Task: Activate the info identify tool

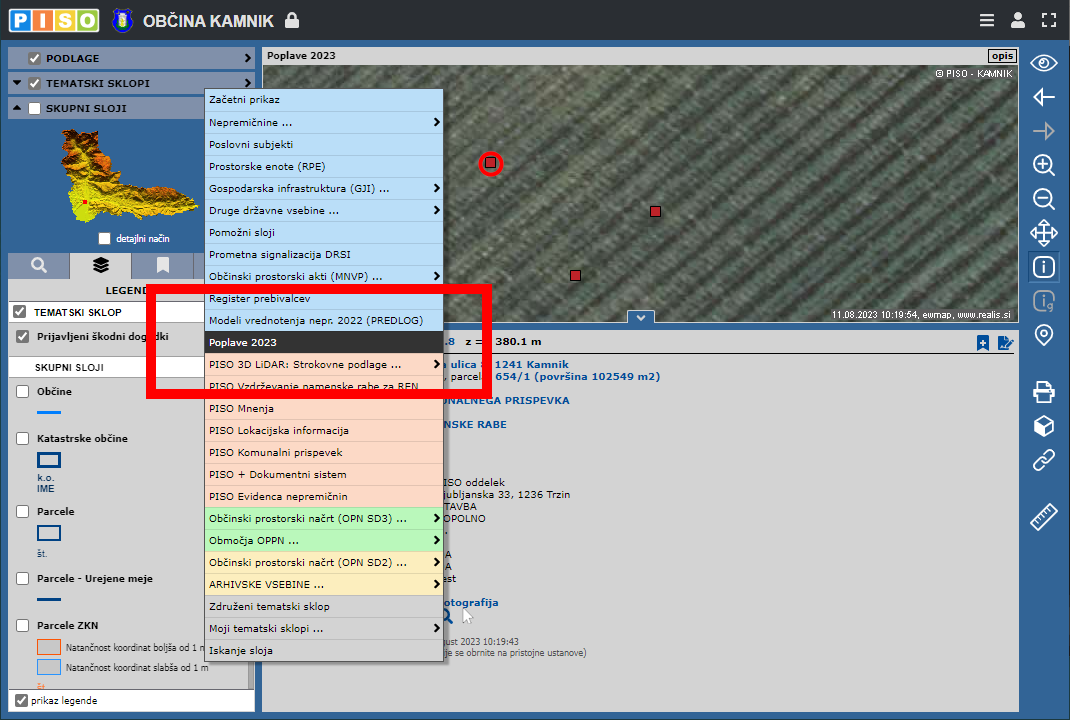Action: pyautogui.click(x=1043, y=267)
